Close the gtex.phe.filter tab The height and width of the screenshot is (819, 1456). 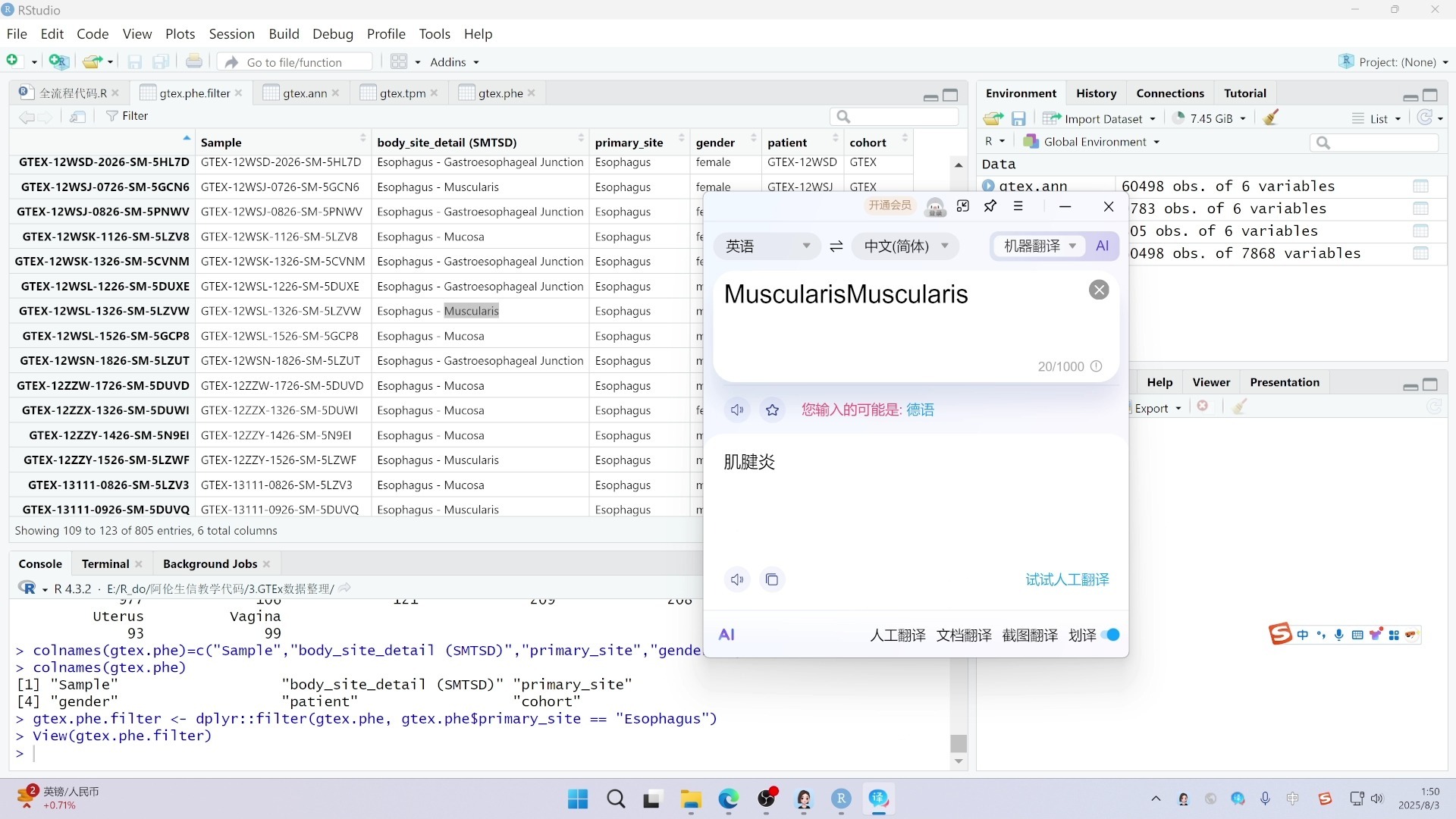click(x=239, y=93)
